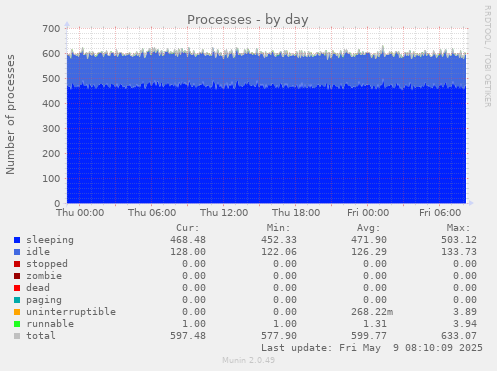Click the 'Thu 00:00' x-axis label
The width and height of the screenshot is (497, 371).
(x=80, y=213)
